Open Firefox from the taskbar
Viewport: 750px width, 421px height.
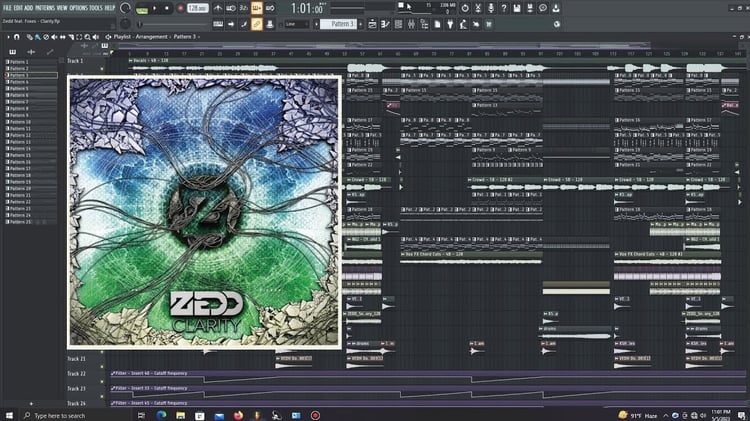pyautogui.click(x=238, y=415)
